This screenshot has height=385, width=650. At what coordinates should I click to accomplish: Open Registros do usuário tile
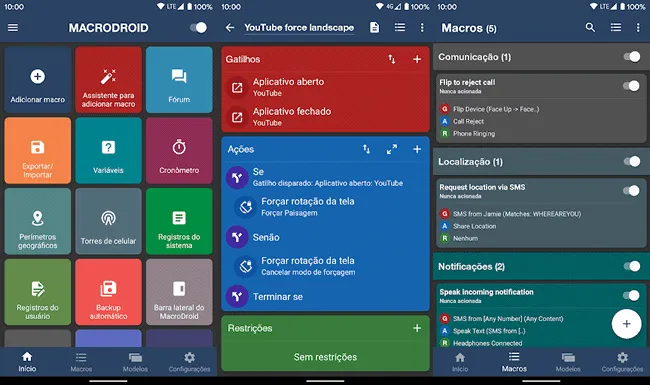point(38,292)
